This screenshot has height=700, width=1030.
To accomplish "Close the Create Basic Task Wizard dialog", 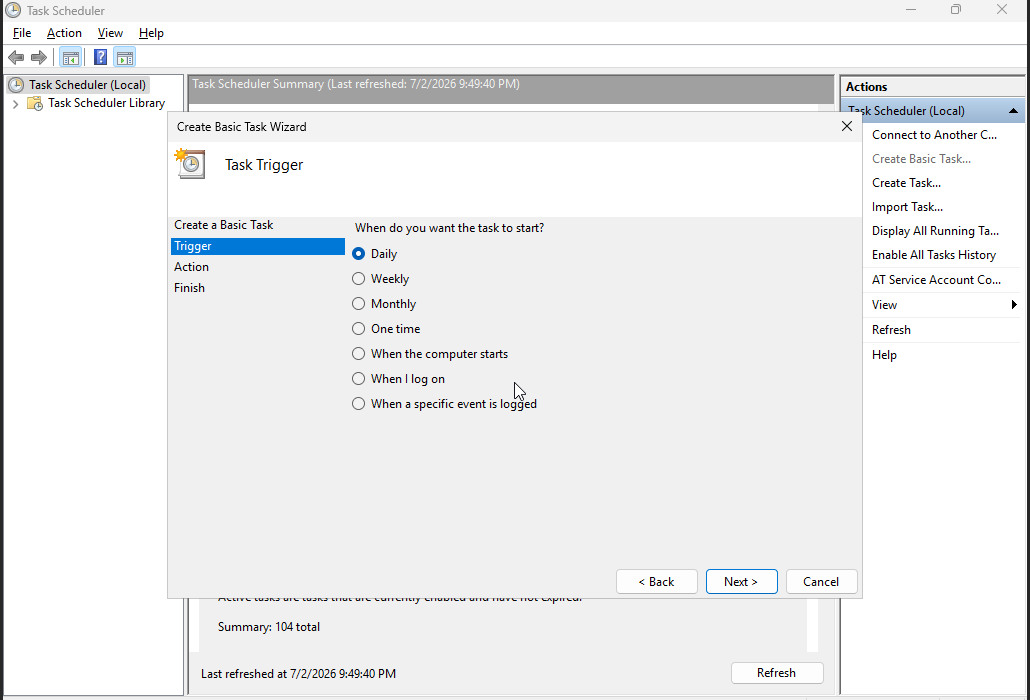I will click(847, 126).
